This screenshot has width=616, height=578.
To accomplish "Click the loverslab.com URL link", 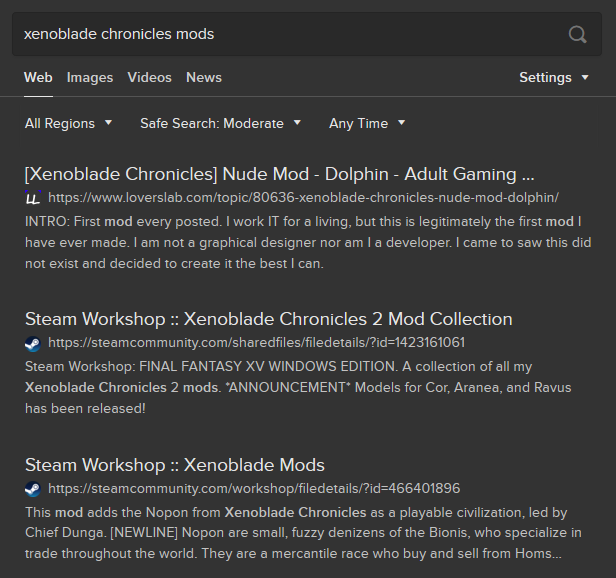I will tap(303, 198).
